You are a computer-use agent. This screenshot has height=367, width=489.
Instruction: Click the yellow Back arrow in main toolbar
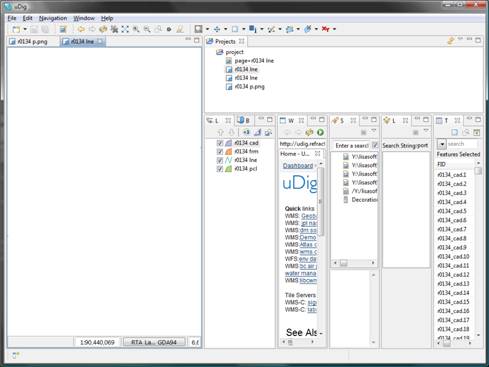(x=81, y=29)
